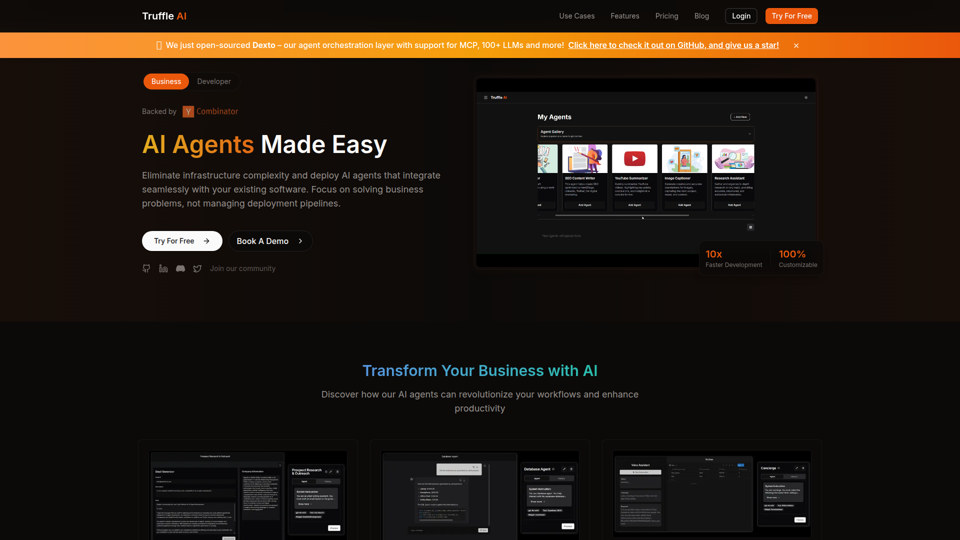Click the orange Try For Free header button
This screenshot has height=540, width=960.
click(791, 16)
